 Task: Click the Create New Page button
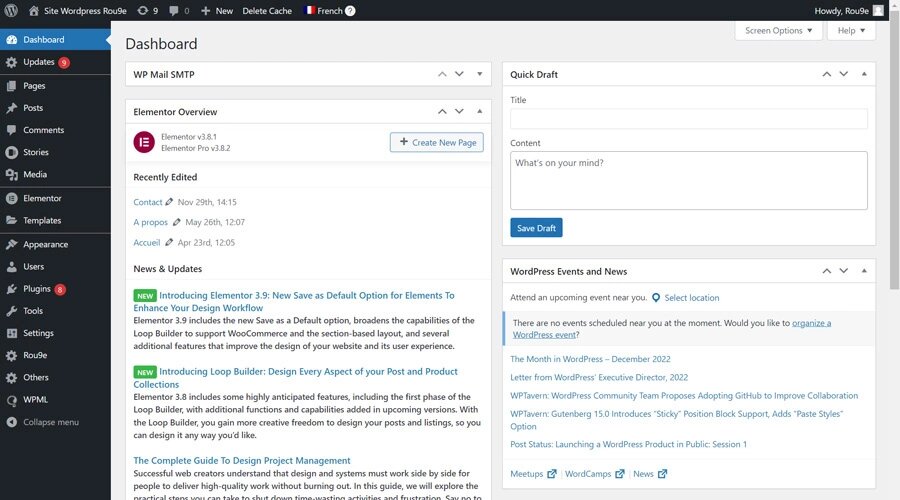coord(437,142)
